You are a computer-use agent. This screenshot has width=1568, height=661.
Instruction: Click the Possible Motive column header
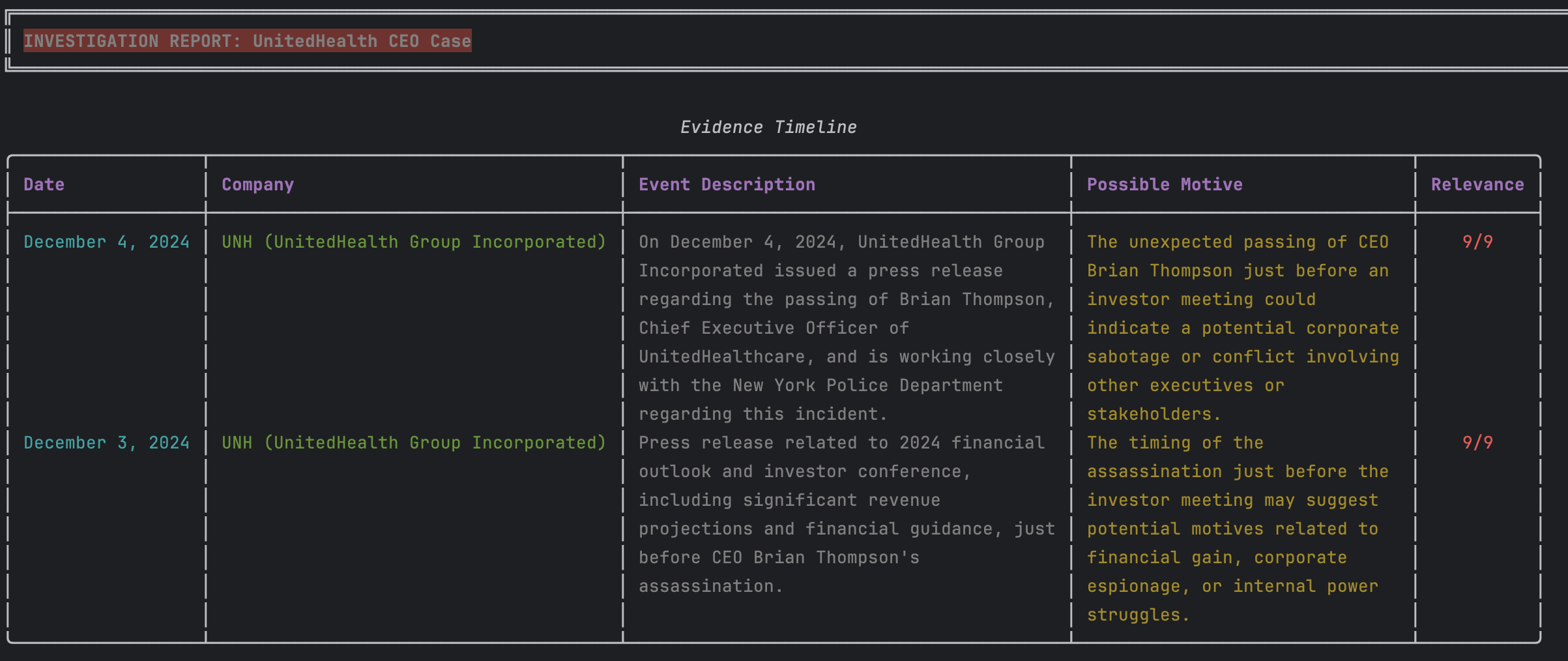[1165, 184]
